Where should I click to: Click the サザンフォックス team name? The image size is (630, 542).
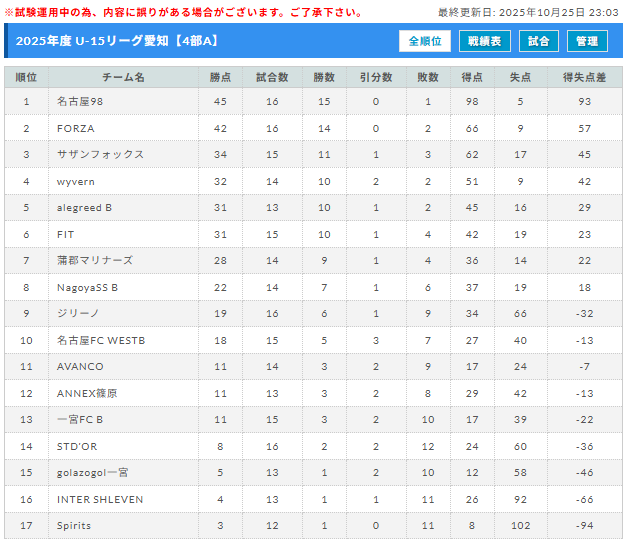(x=100, y=154)
